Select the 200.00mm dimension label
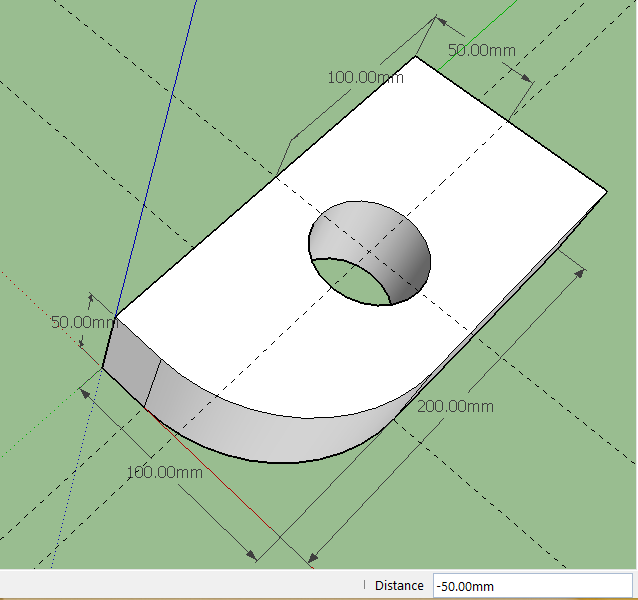The width and height of the screenshot is (638, 600). tap(456, 406)
